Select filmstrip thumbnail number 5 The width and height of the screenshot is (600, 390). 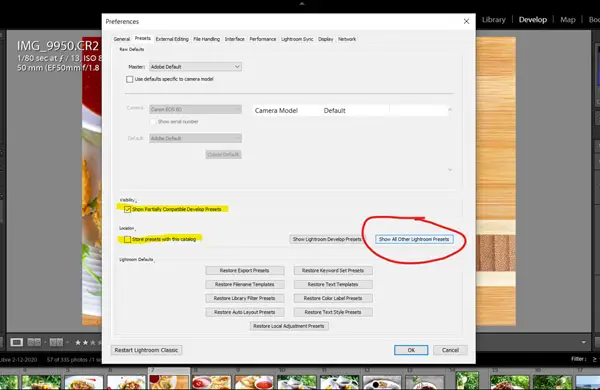pyautogui.click(x=84, y=382)
